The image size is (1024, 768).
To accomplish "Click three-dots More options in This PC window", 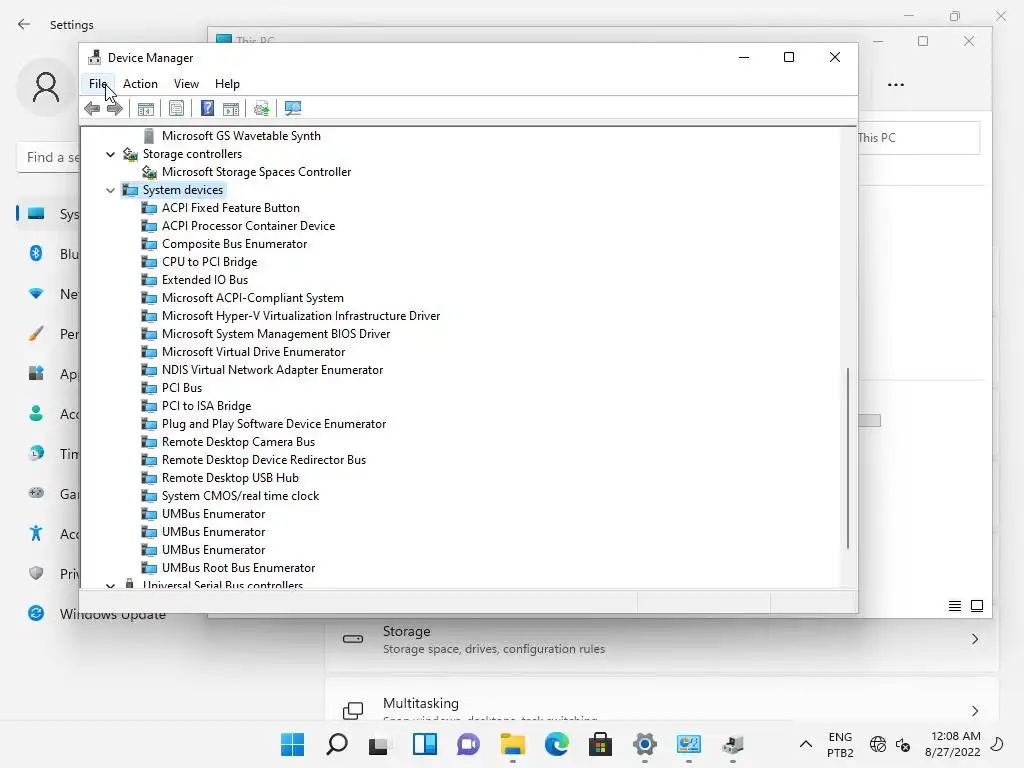I will click(x=896, y=84).
